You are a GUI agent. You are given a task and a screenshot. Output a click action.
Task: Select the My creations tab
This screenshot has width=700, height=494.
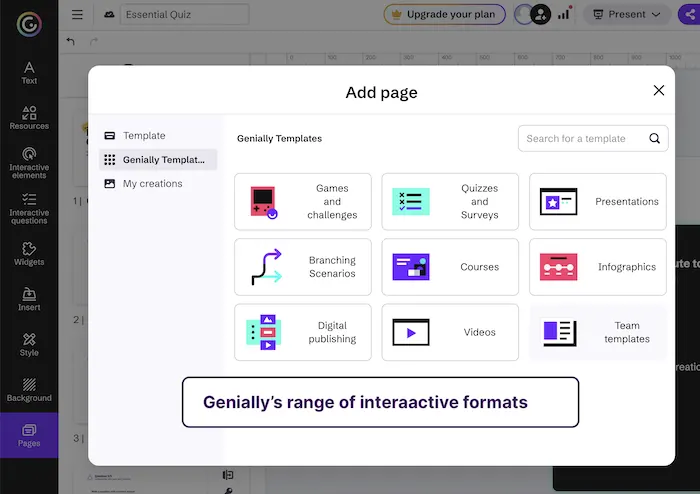[158, 183]
